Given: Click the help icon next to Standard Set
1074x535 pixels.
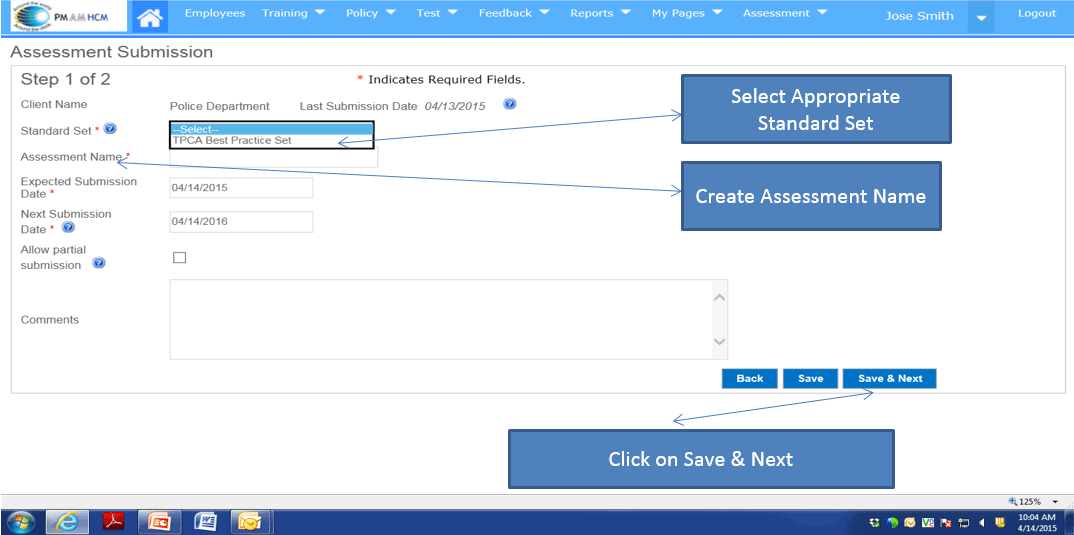Looking at the screenshot, I should click(x=110, y=129).
